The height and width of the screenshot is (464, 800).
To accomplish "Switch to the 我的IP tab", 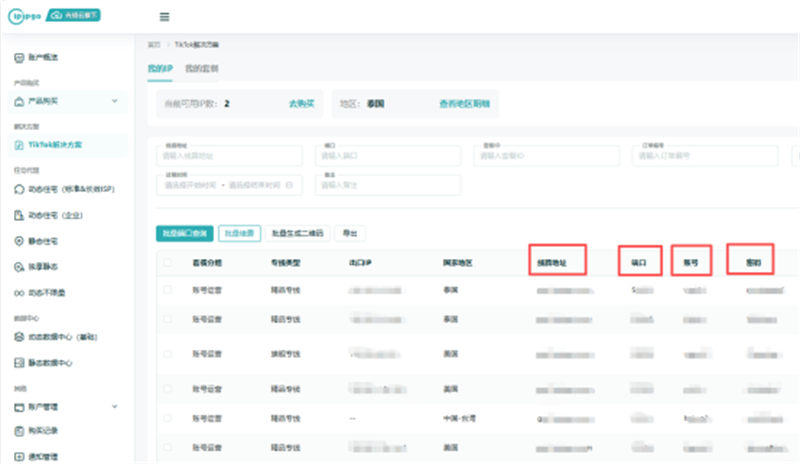I will point(160,68).
